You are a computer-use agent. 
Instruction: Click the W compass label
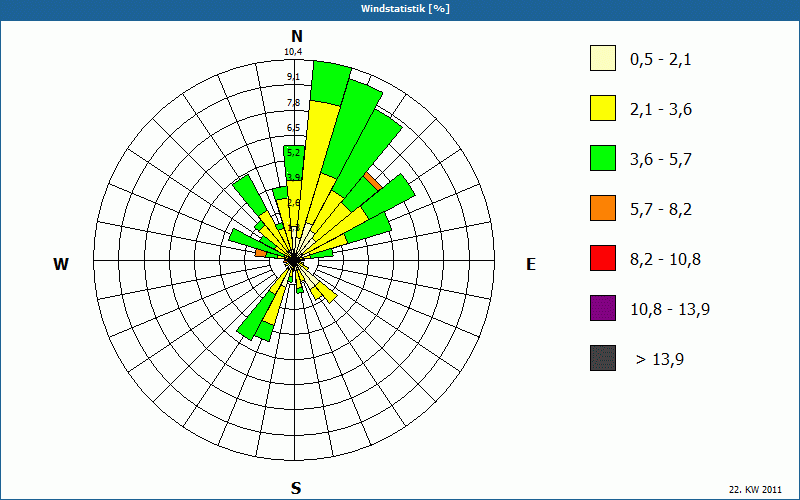click(x=61, y=264)
